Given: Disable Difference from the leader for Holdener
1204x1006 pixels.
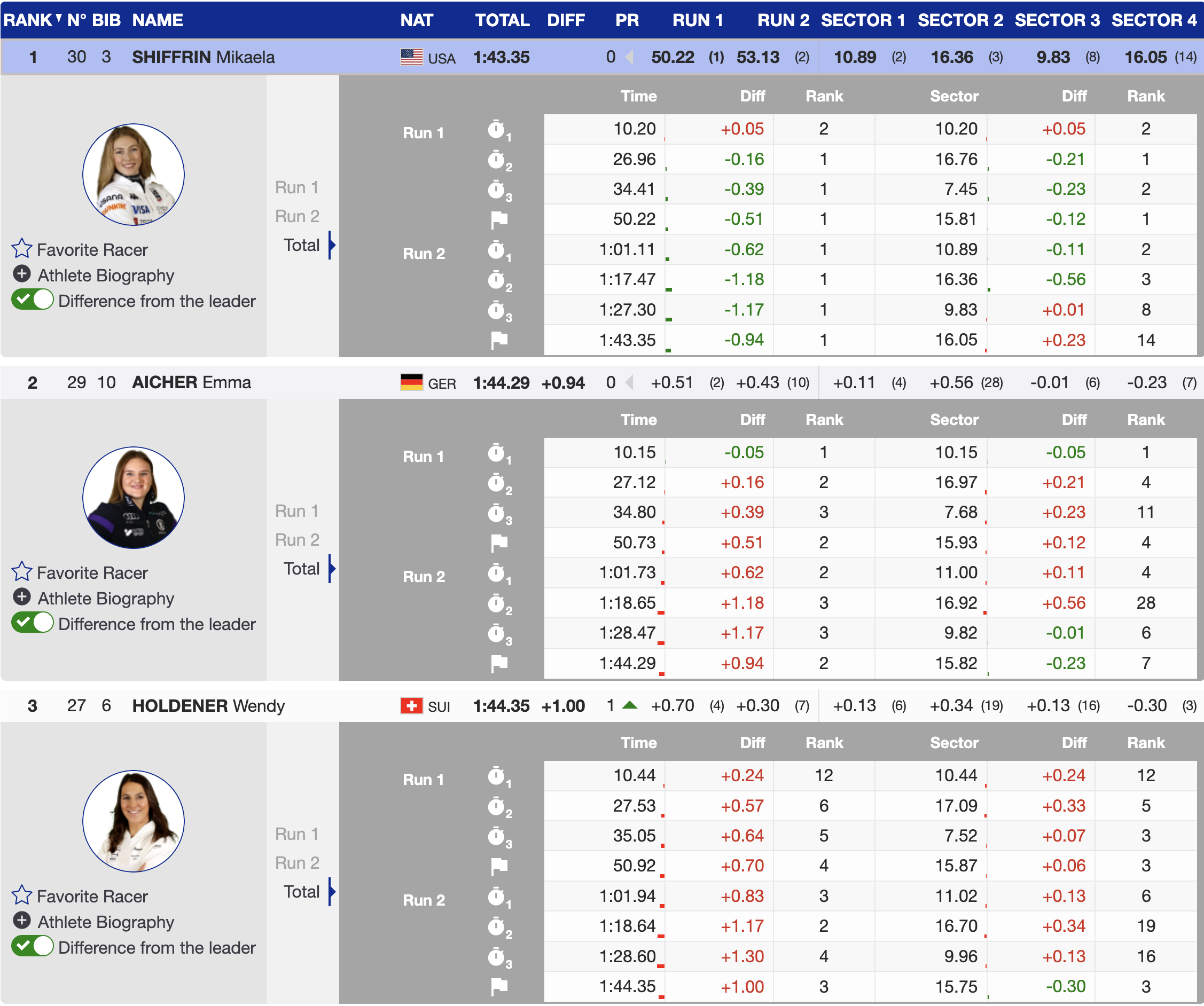Looking at the screenshot, I should [x=33, y=946].
